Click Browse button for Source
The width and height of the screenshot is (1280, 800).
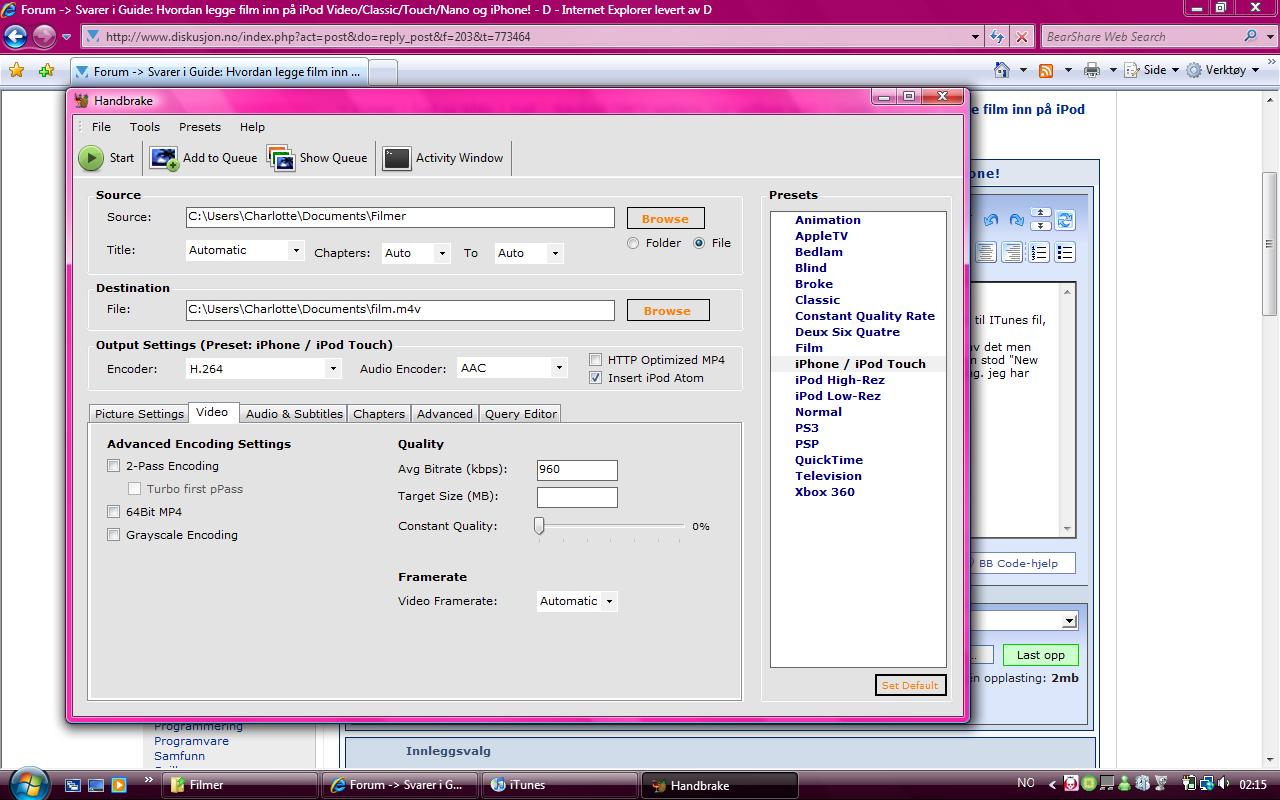665,218
